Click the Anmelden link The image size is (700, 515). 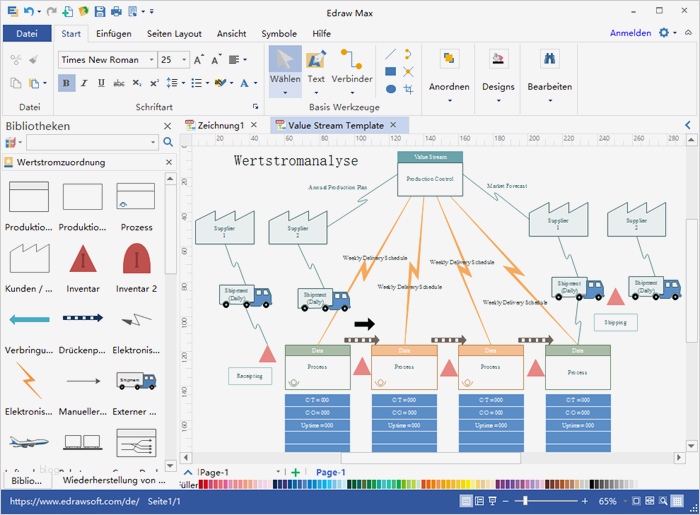pos(630,33)
